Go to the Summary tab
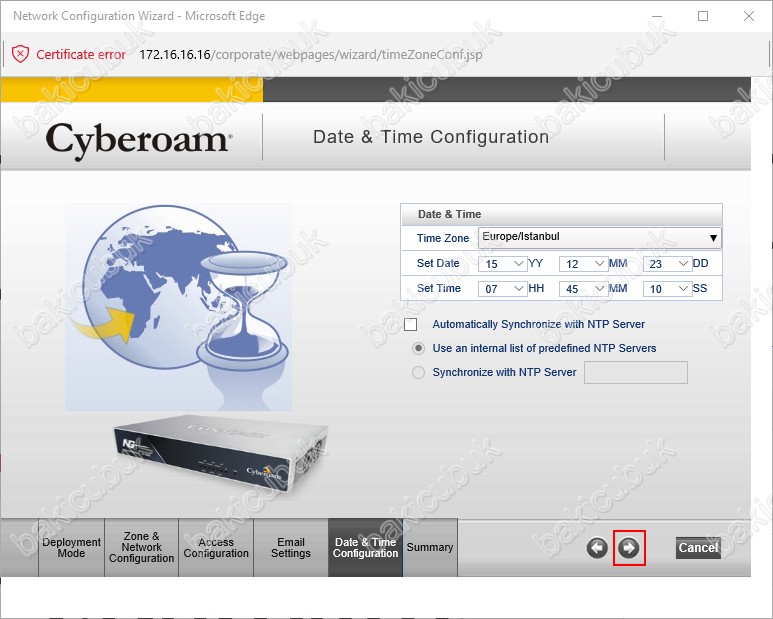 click(430, 548)
